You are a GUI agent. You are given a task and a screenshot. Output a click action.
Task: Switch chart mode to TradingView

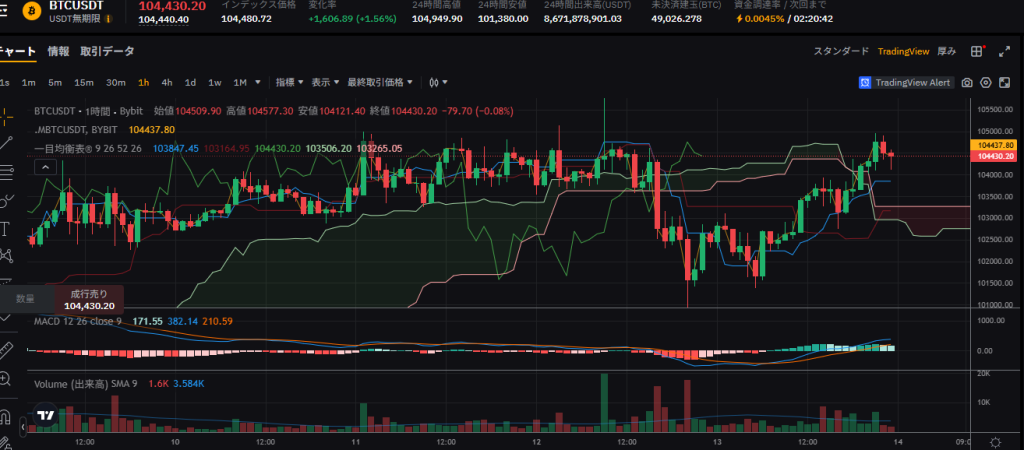click(903, 51)
